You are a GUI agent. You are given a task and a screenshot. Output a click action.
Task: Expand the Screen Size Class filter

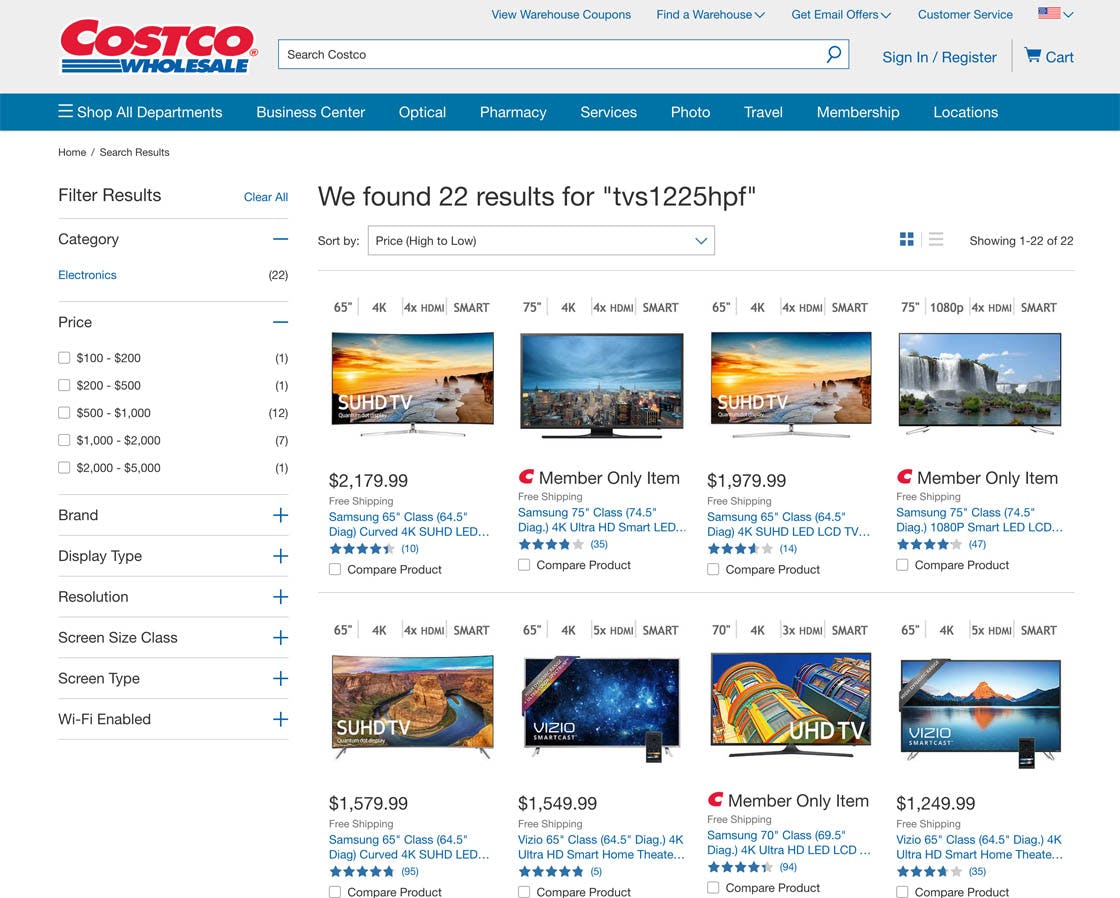click(x=280, y=638)
